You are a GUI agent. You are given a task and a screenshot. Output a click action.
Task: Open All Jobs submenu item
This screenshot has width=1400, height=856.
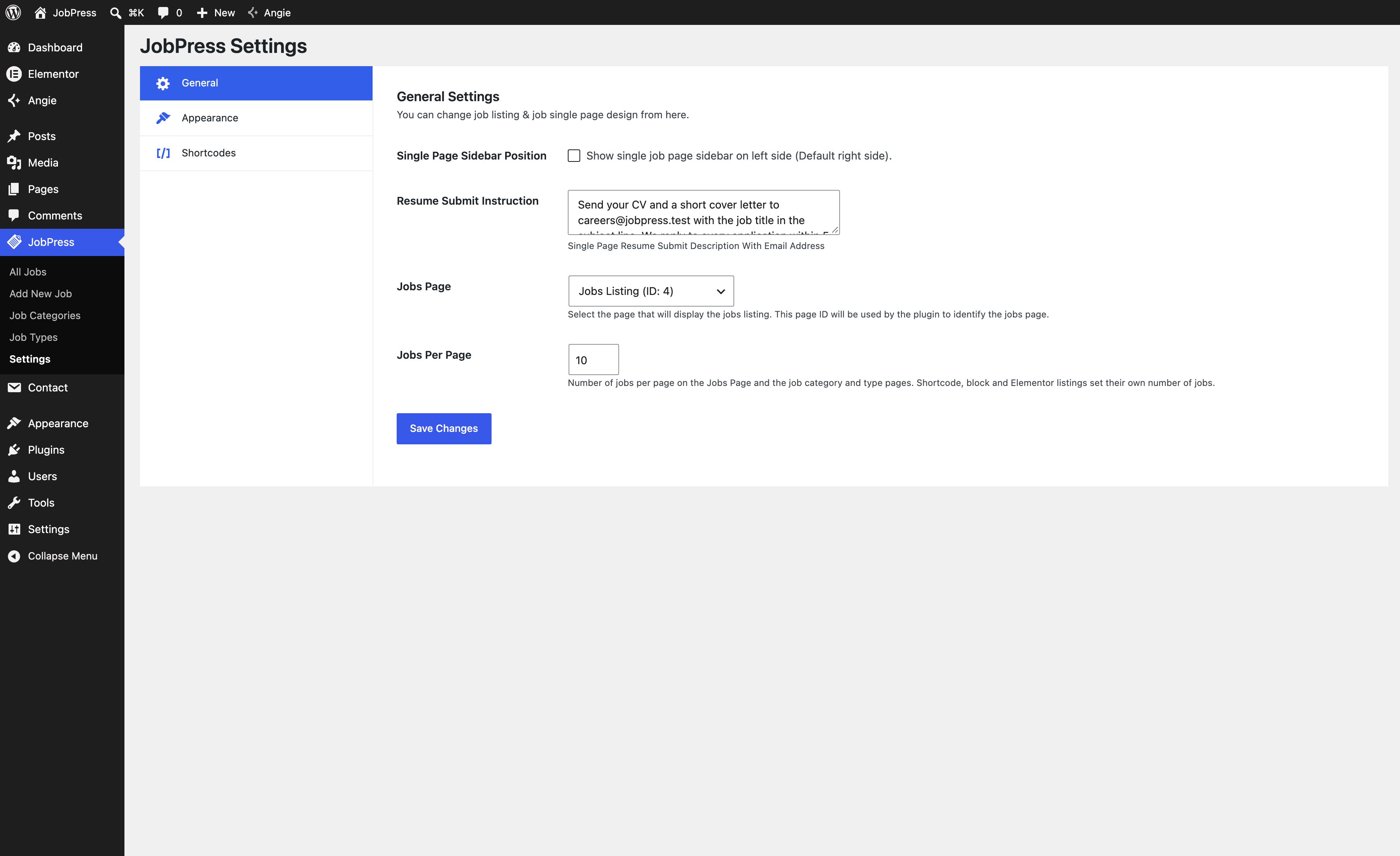tap(28, 272)
